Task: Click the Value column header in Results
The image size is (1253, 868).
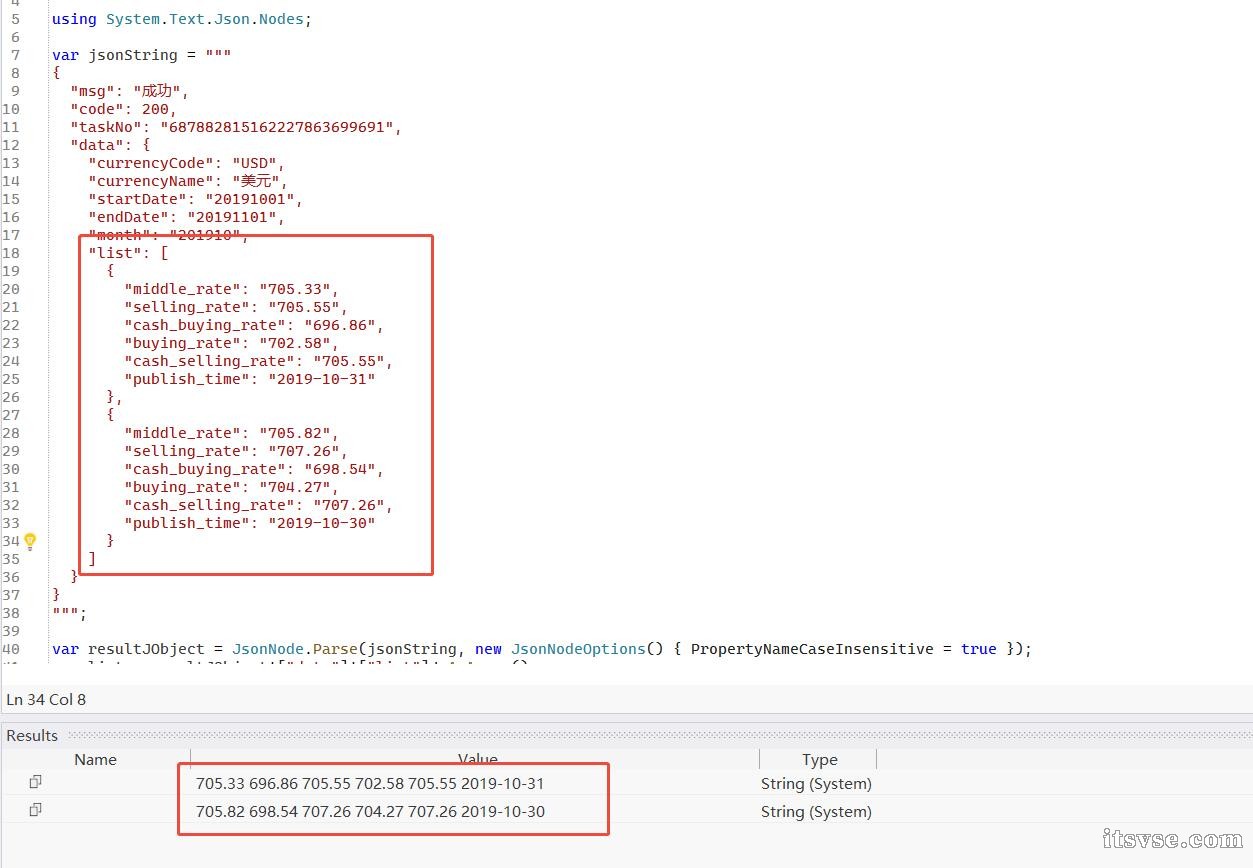Action: tap(477, 760)
